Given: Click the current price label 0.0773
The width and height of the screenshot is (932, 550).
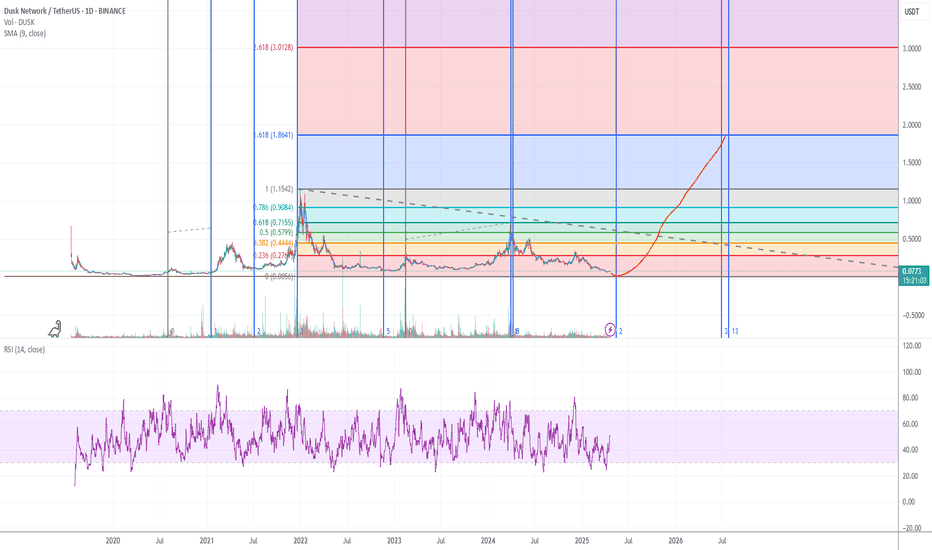Looking at the screenshot, I should click(x=913, y=271).
